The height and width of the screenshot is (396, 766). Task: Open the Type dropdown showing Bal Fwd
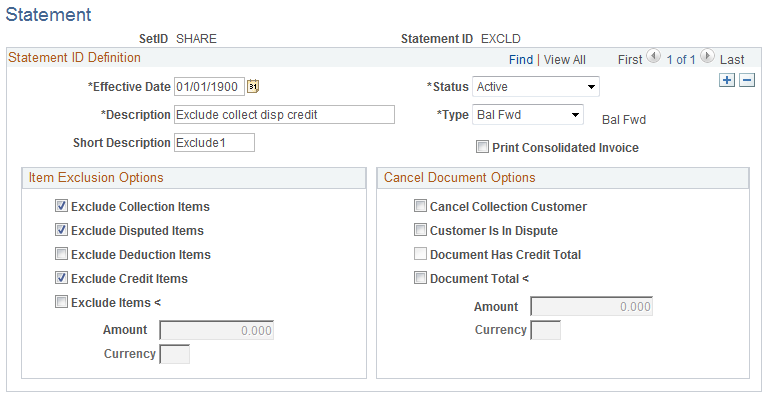tap(528, 115)
